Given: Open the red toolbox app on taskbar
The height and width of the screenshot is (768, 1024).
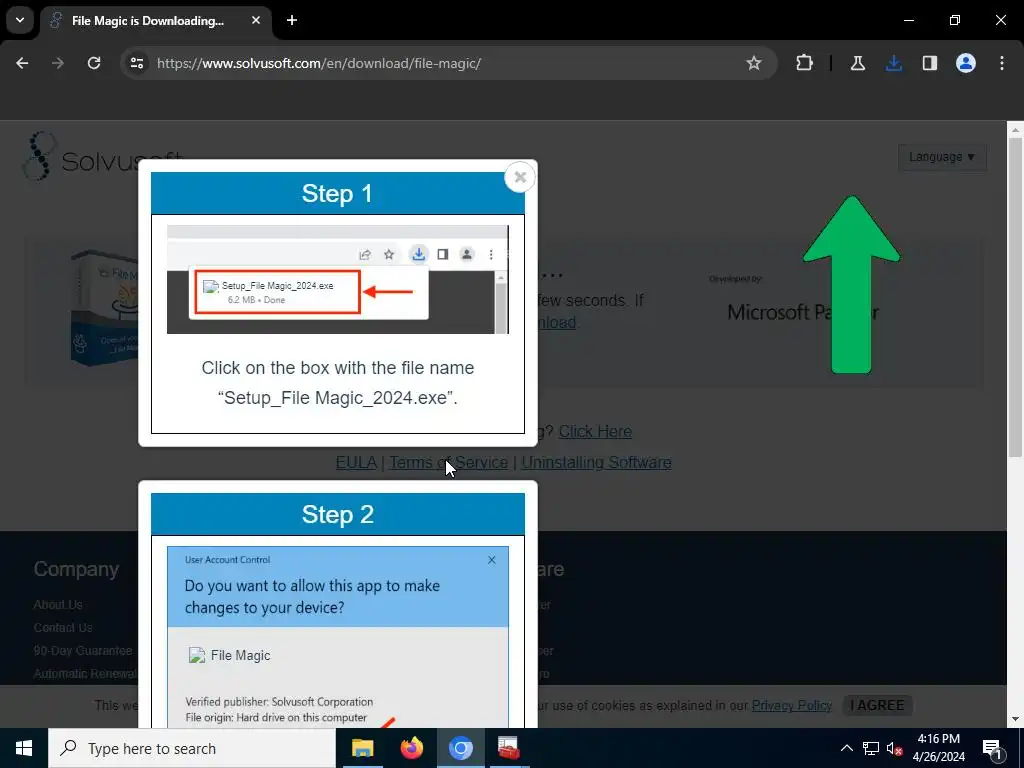Looking at the screenshot, I should click(x=509, y=748).
